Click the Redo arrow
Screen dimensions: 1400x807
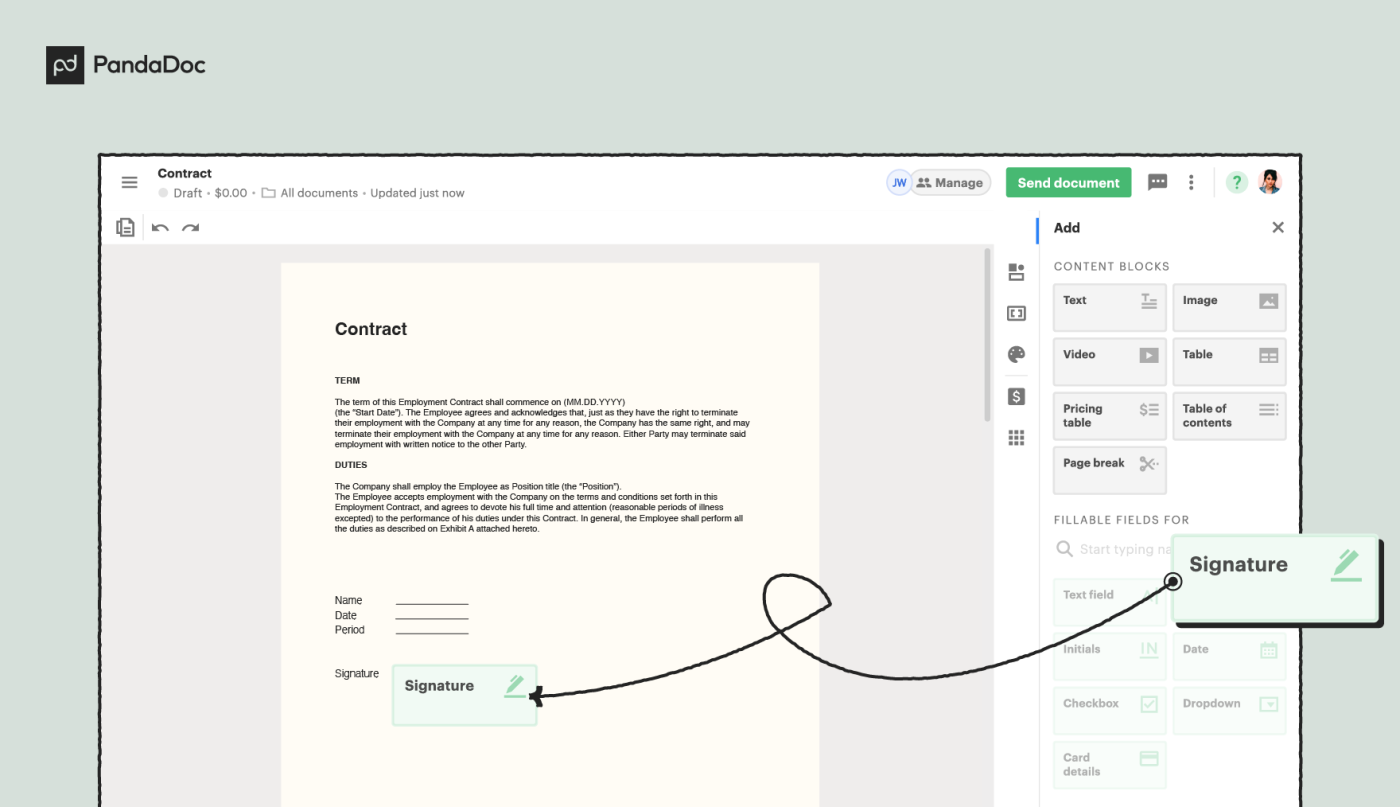tap(190, 228)
